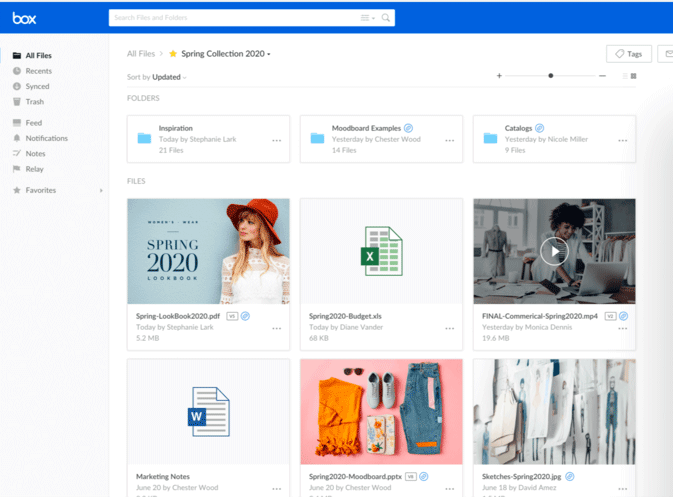Switch to grid view
This screenshot has height=497, width=673.
click(634, 76)
